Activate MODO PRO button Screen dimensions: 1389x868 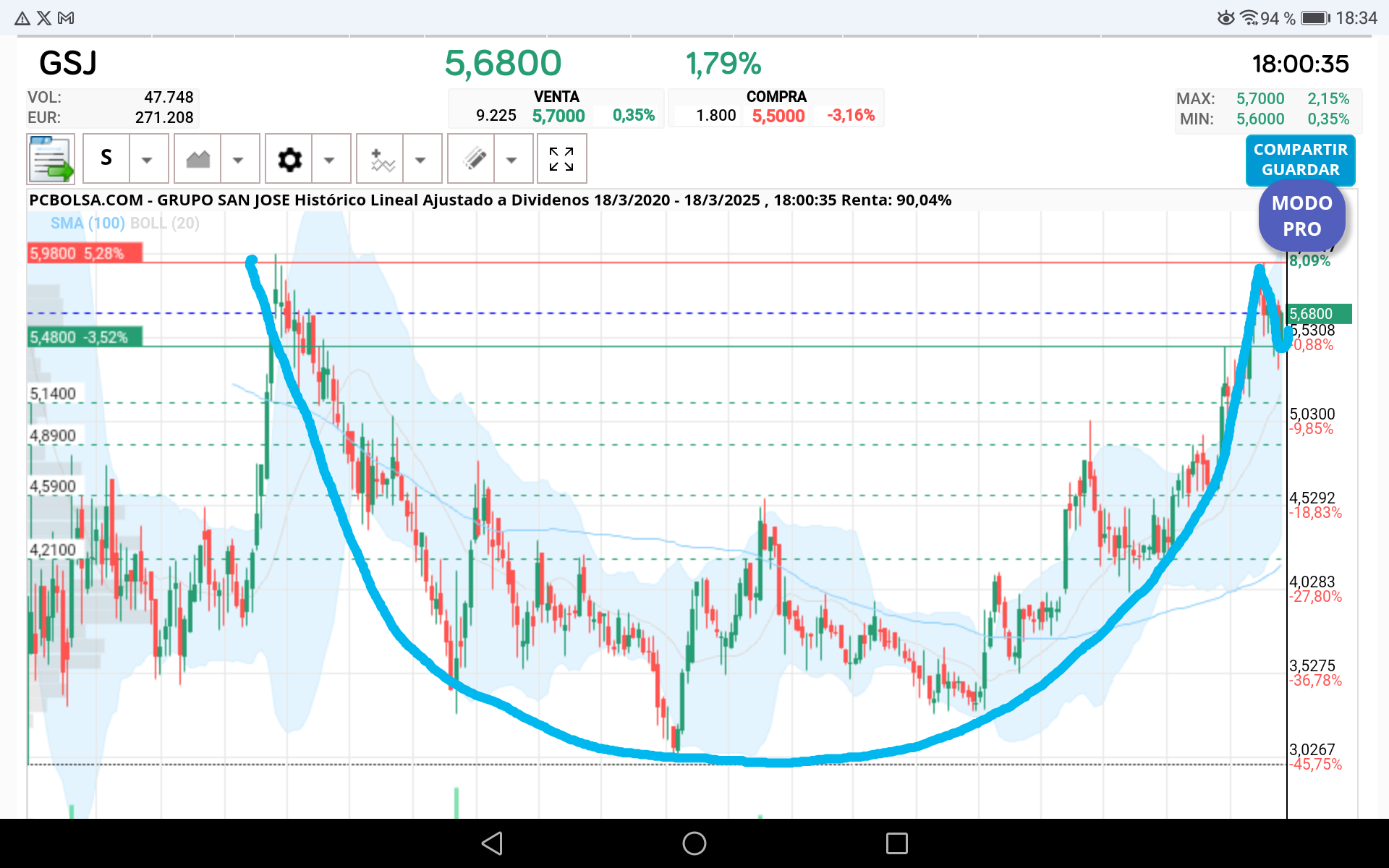[x=1301, y=216]
